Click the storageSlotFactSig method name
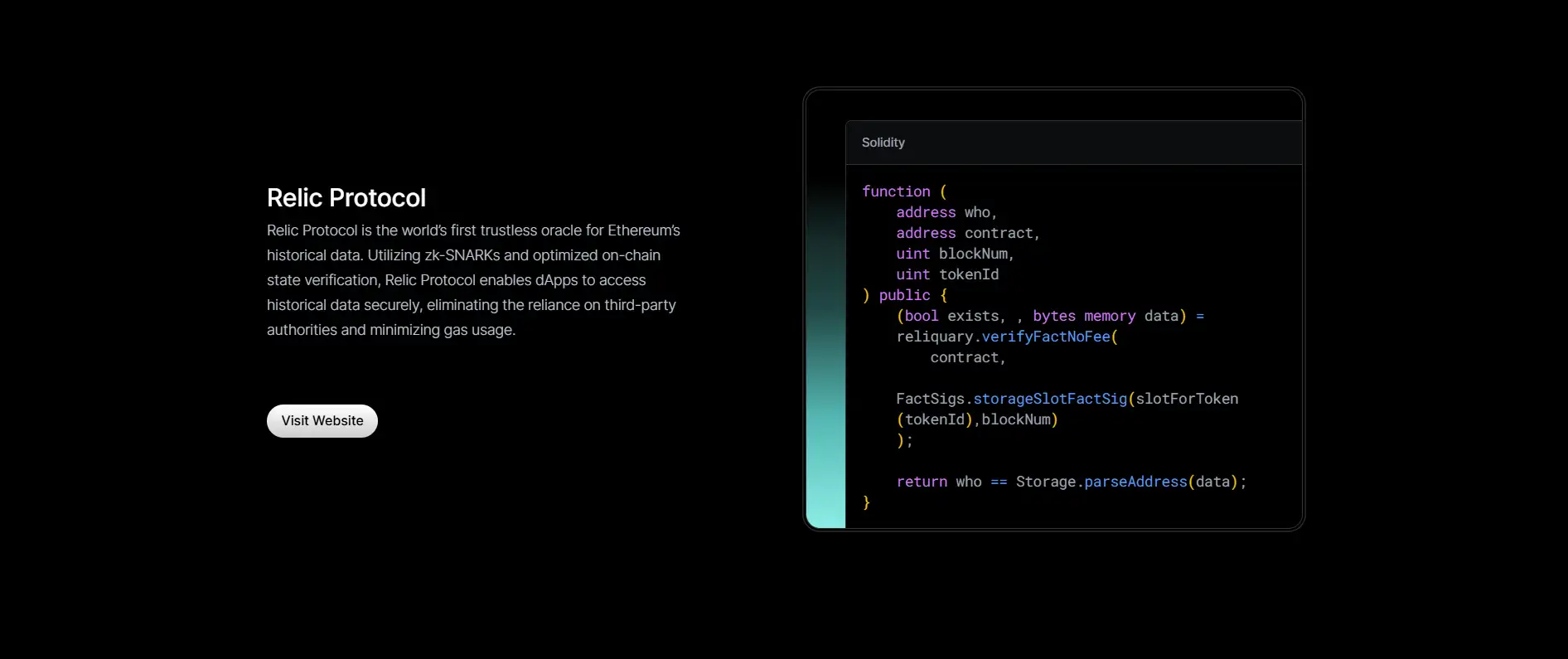The height and width of the screenshot is (659, 1568). pyautogui.click(x=1049, y=399)
